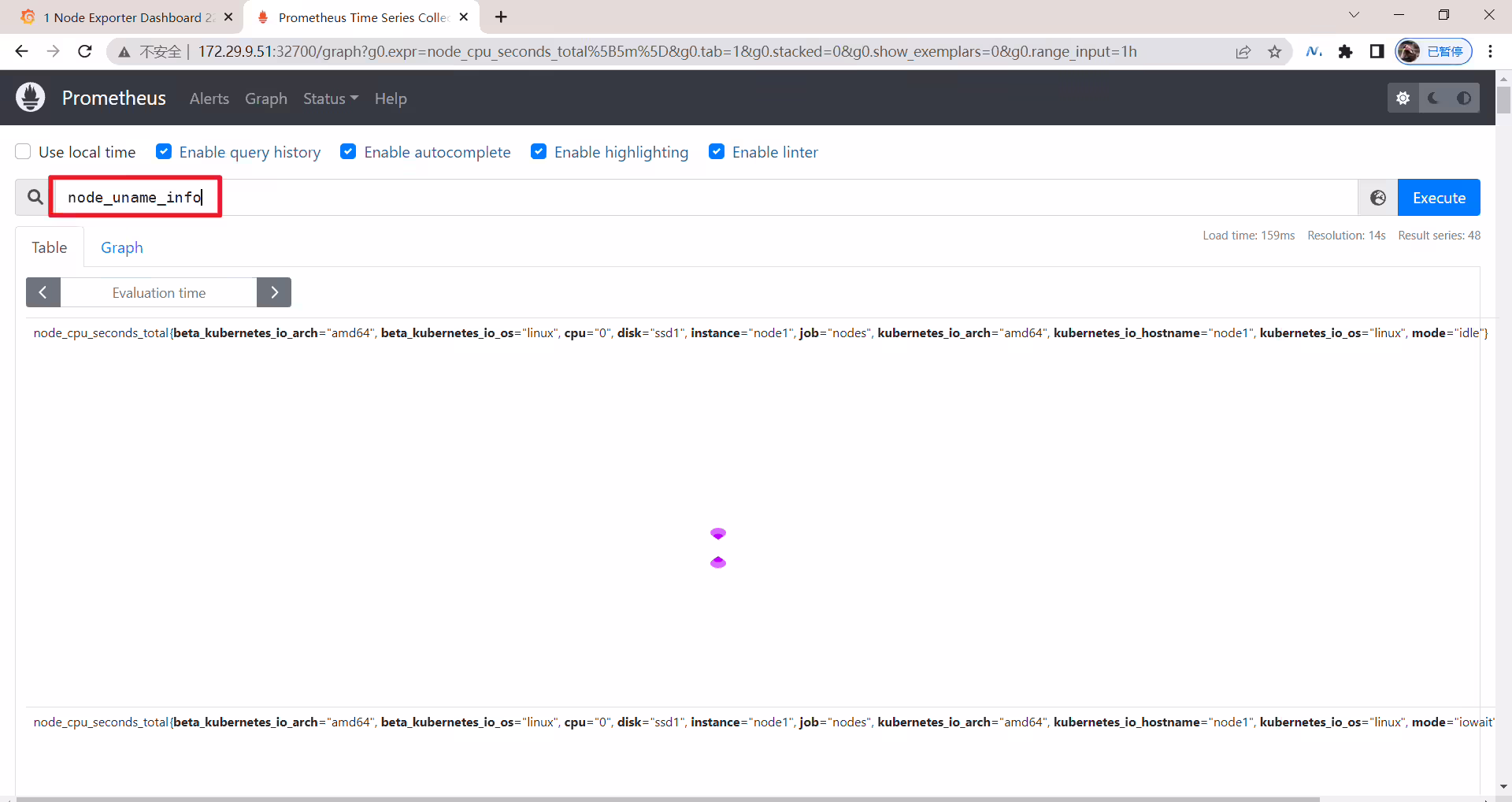Reload the current page

pos(85,51)
